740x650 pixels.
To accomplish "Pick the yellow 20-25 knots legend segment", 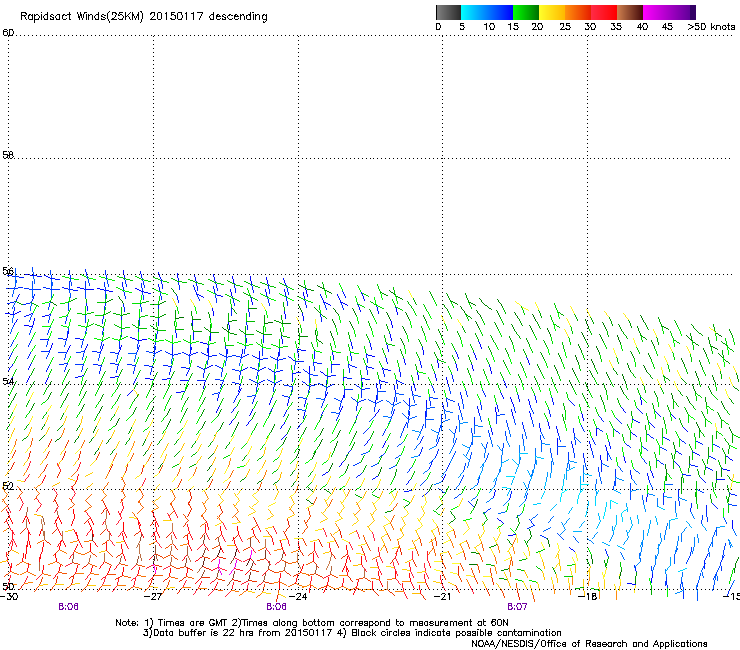I will 552,12.
